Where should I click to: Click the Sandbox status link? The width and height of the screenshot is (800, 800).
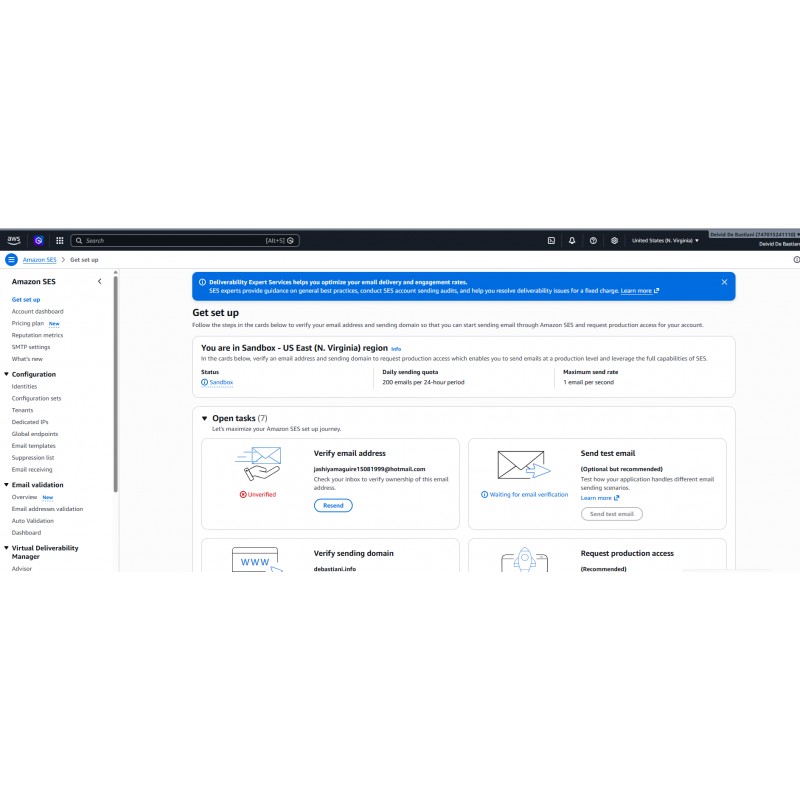[x=217, y=382]
